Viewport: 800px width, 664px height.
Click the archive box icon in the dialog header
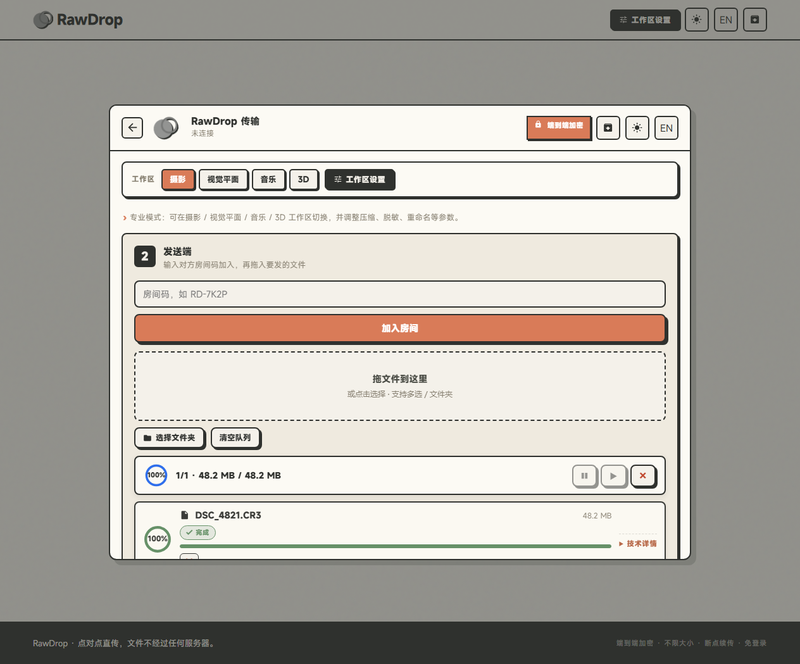tap(608, 128)
